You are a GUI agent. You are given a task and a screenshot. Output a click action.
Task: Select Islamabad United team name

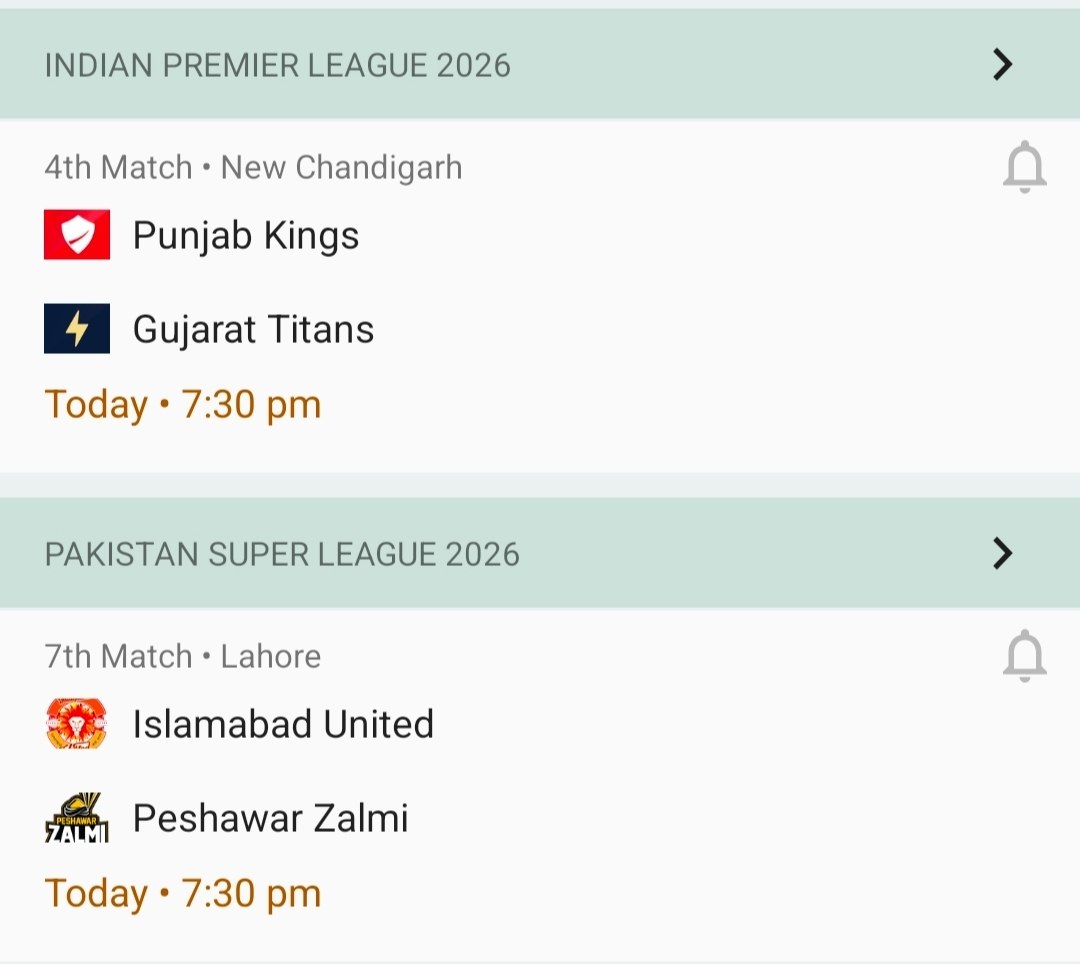pyautogui.click(x=283, y=724)
